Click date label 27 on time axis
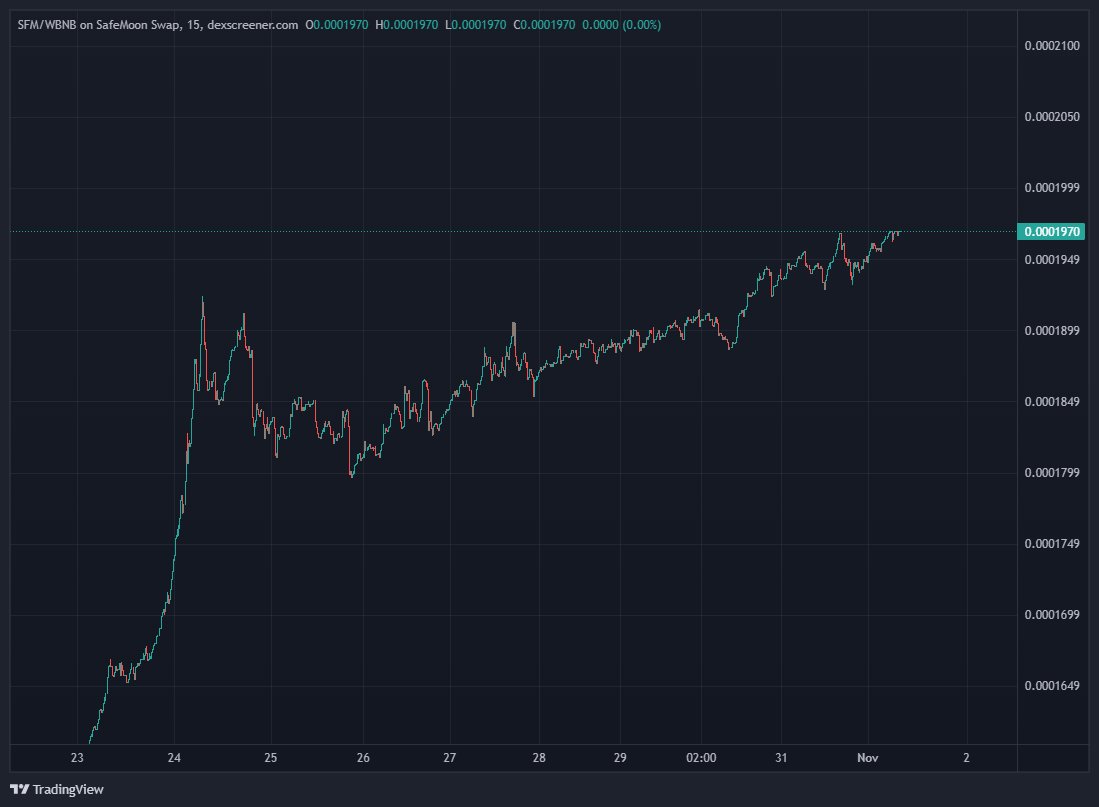 449,757
